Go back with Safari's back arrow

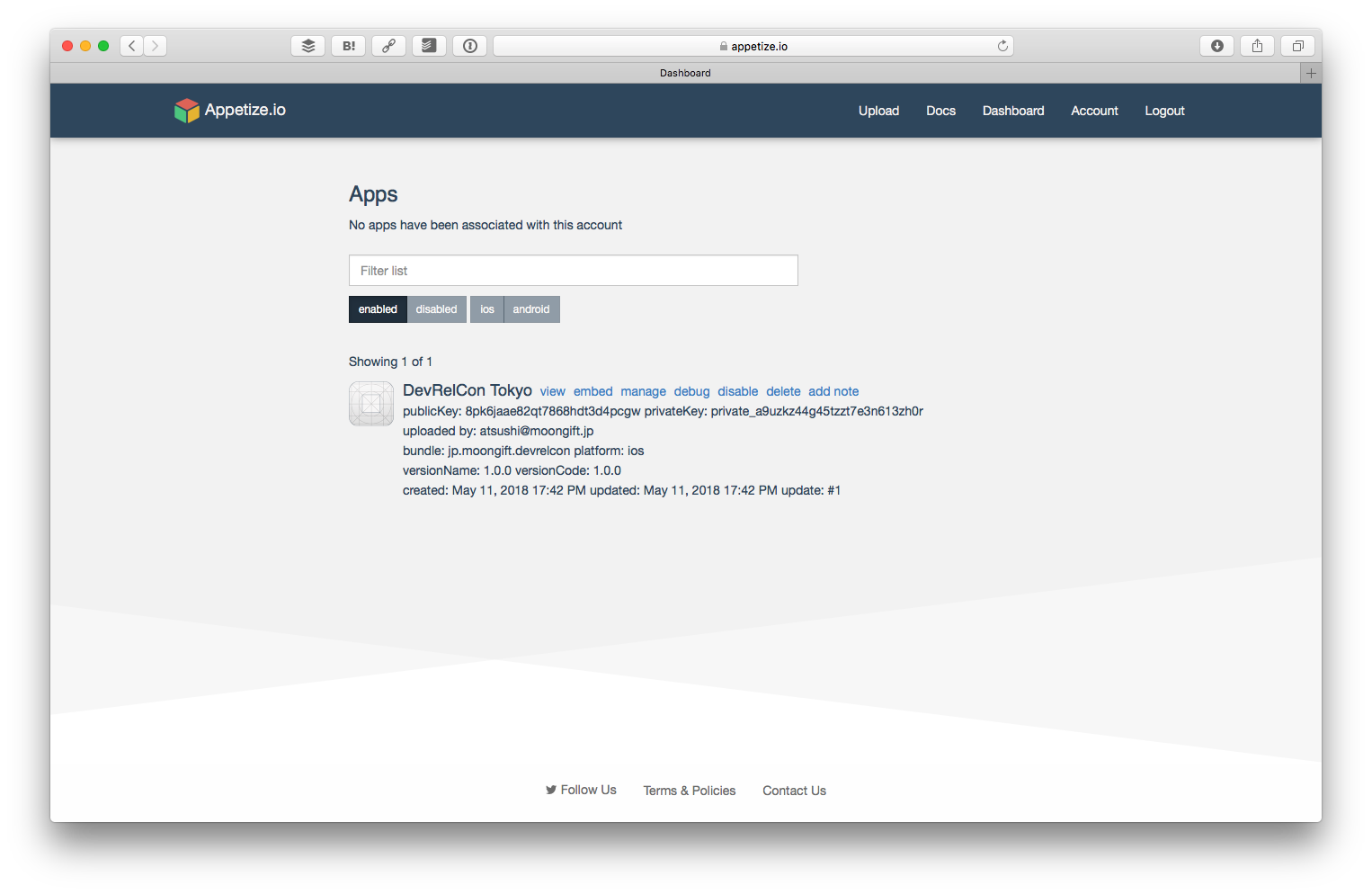pyautogui.click(x=132, y=46)
